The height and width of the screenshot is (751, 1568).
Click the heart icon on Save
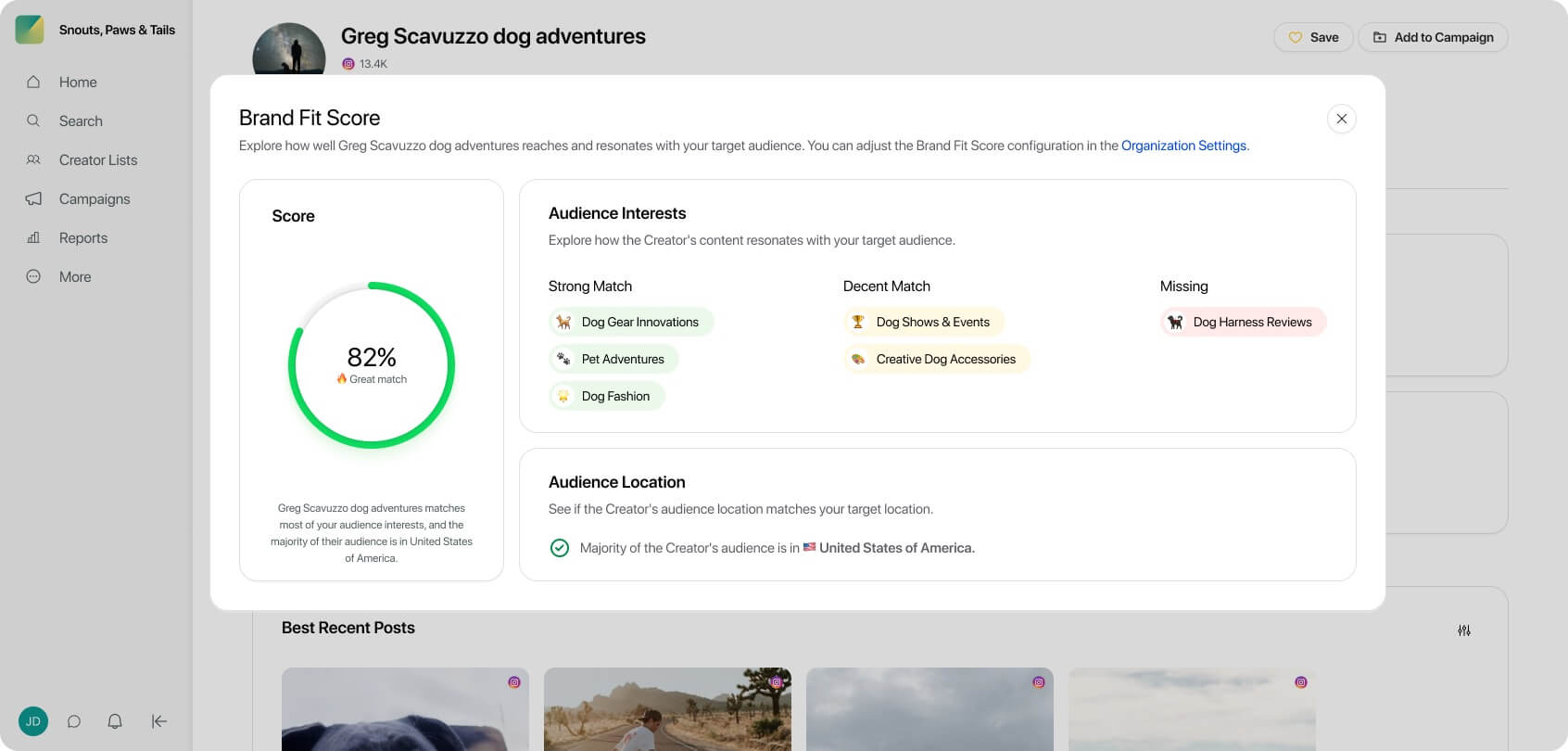click(1296, 37)
